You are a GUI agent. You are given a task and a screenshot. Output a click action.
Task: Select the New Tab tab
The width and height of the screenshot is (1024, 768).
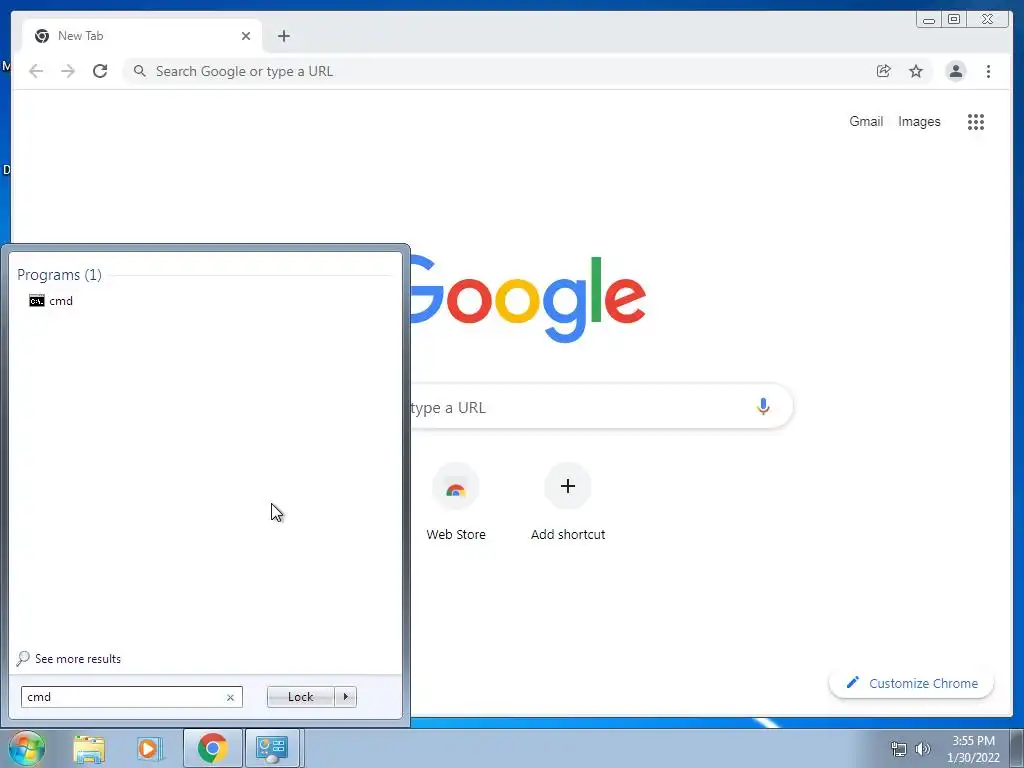pyautogui.click(x=142, y=36)
